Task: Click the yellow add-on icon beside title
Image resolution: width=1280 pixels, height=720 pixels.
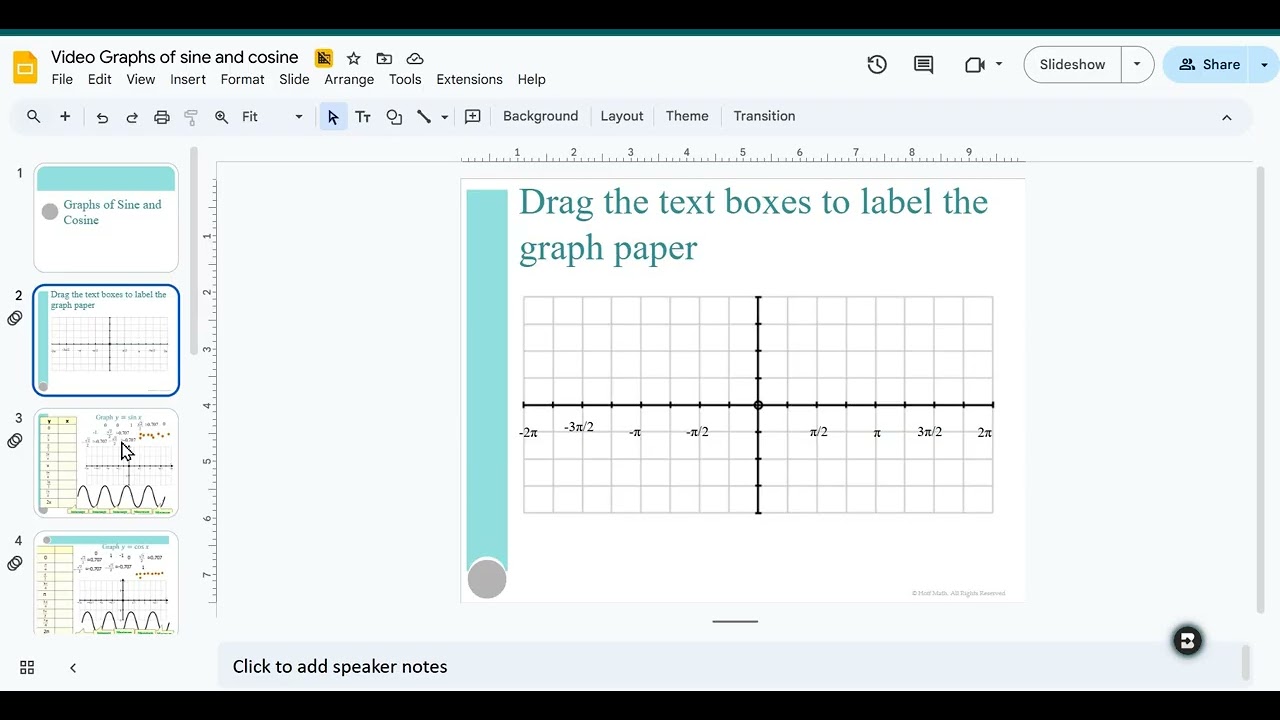Action: click(x=323, y=58)
